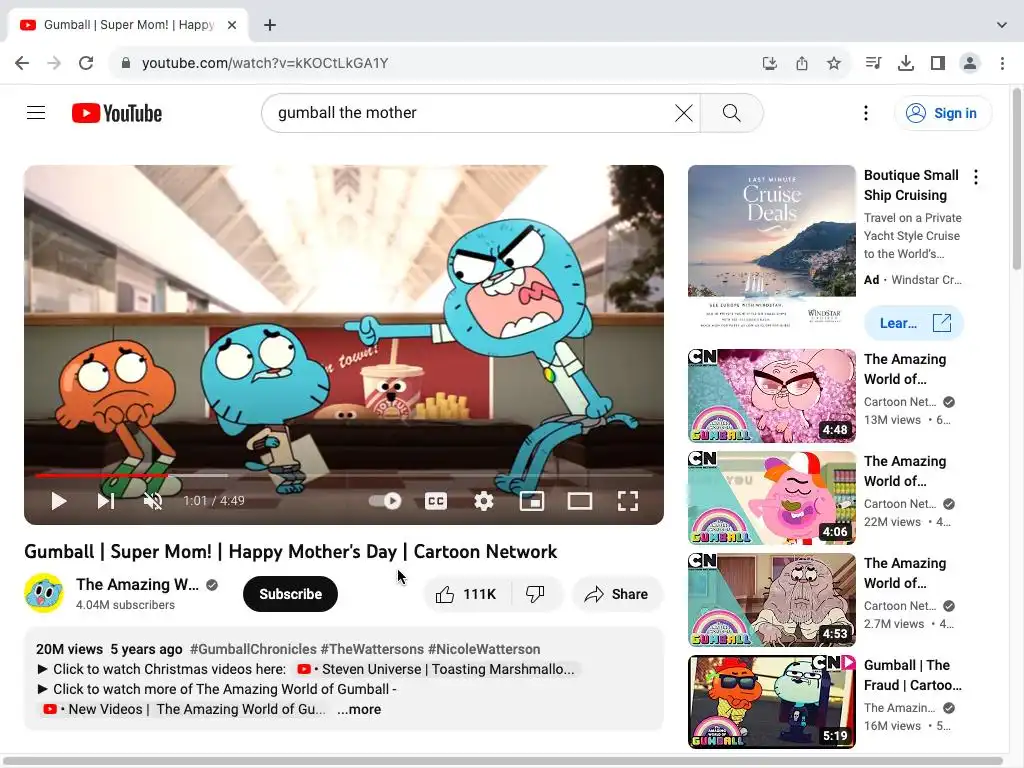Viewport: 1024px width, 768px height.
Task: Open a new browser tab
Action: coord(270,25)
